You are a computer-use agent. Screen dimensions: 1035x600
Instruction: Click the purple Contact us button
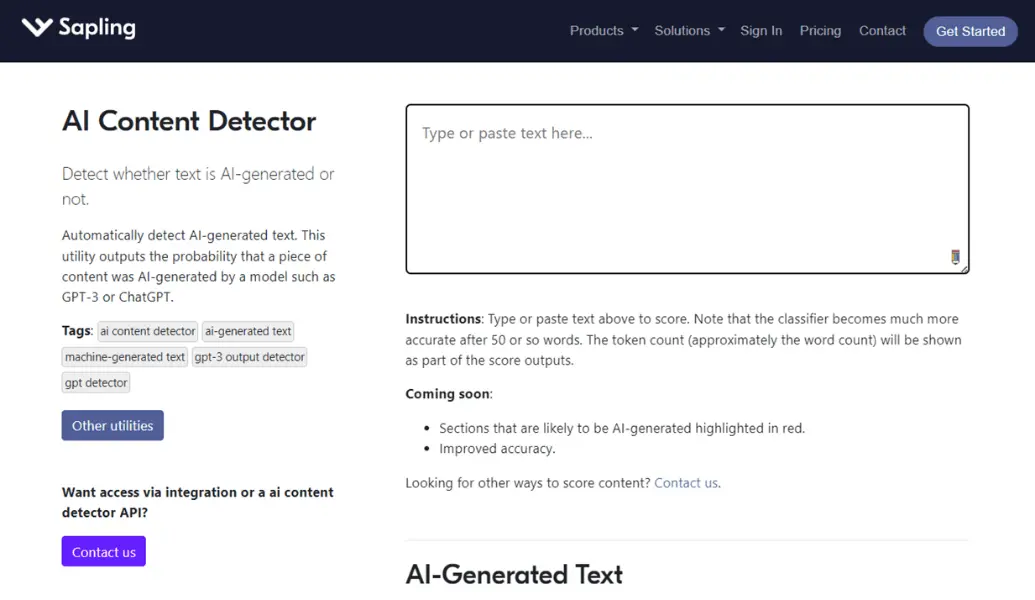104,552
